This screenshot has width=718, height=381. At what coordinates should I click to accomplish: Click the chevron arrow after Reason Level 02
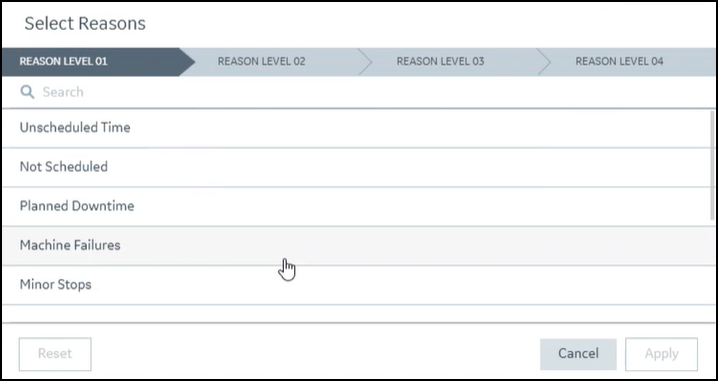pyautogui.click(x=366, y=62)
